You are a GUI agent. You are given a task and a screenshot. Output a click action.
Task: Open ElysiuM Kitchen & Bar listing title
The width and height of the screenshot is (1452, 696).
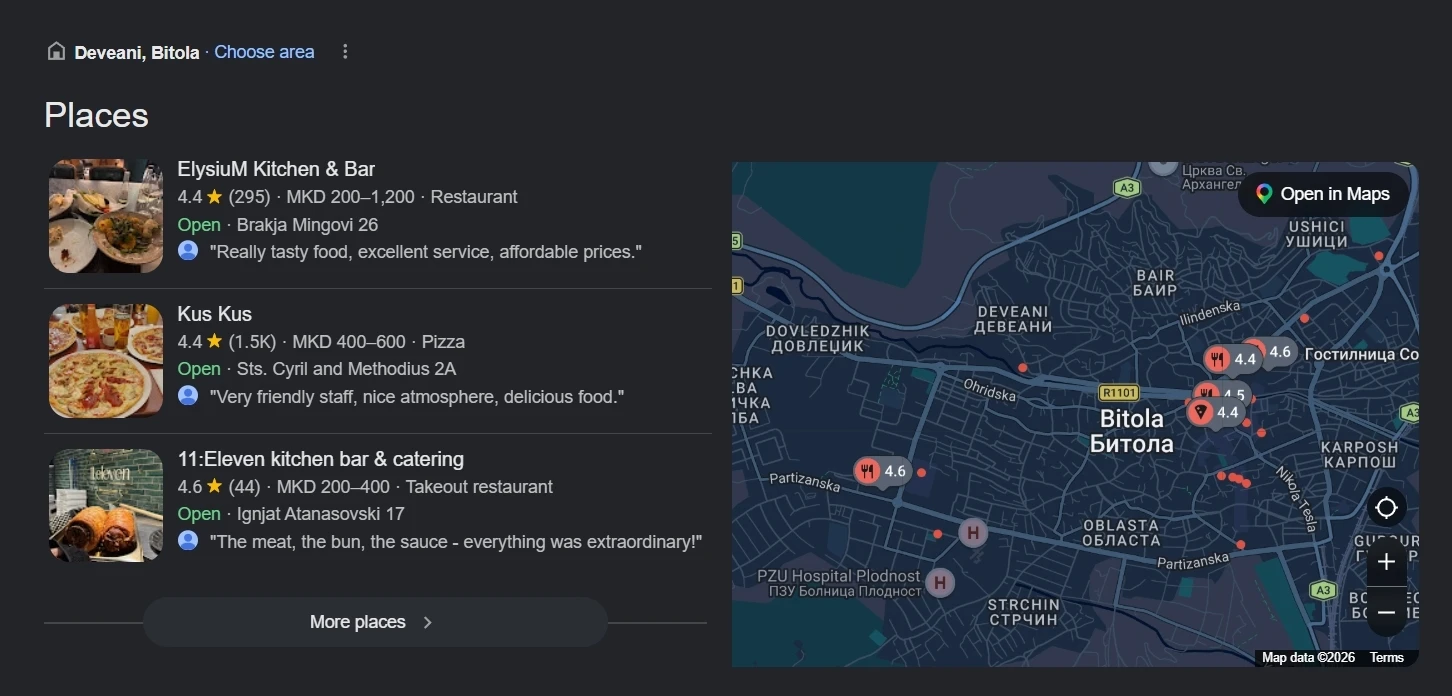tap(276, 169)
